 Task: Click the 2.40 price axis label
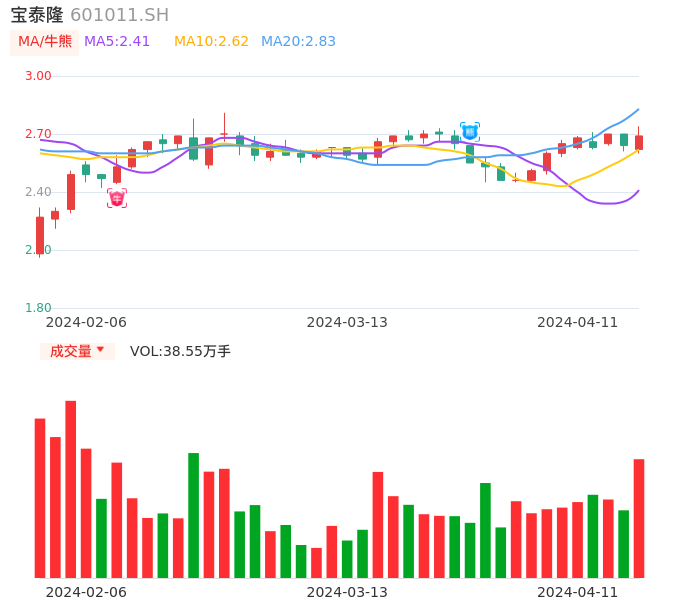click(38, 192)
